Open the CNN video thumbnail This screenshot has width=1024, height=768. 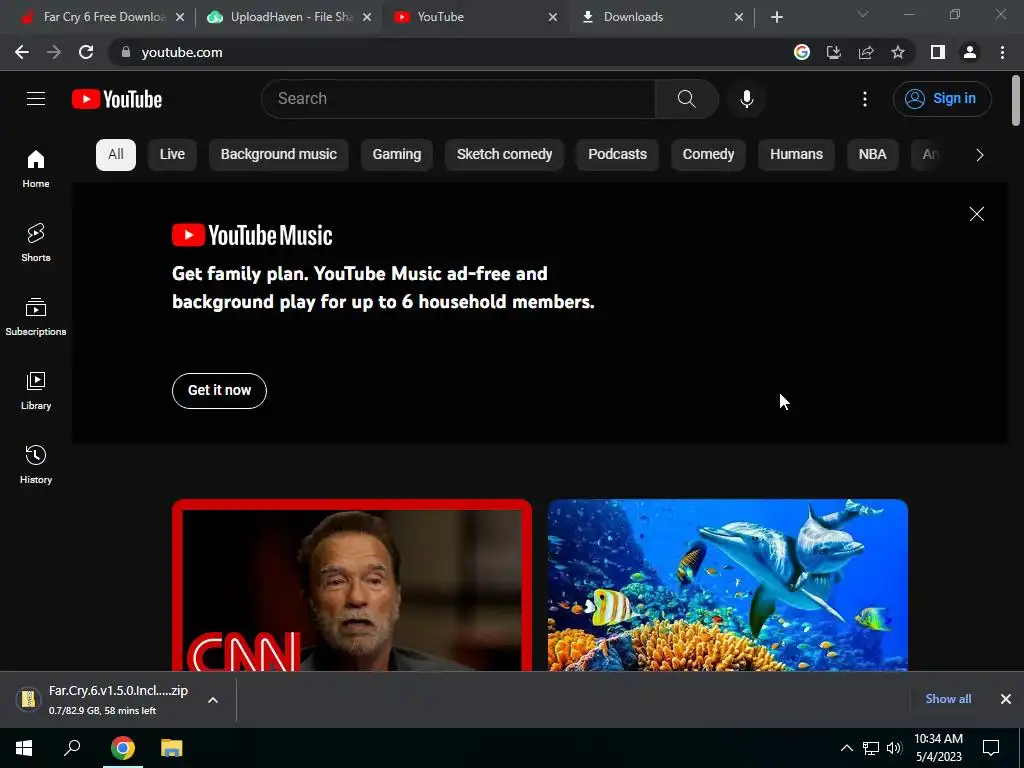[352, 585]
